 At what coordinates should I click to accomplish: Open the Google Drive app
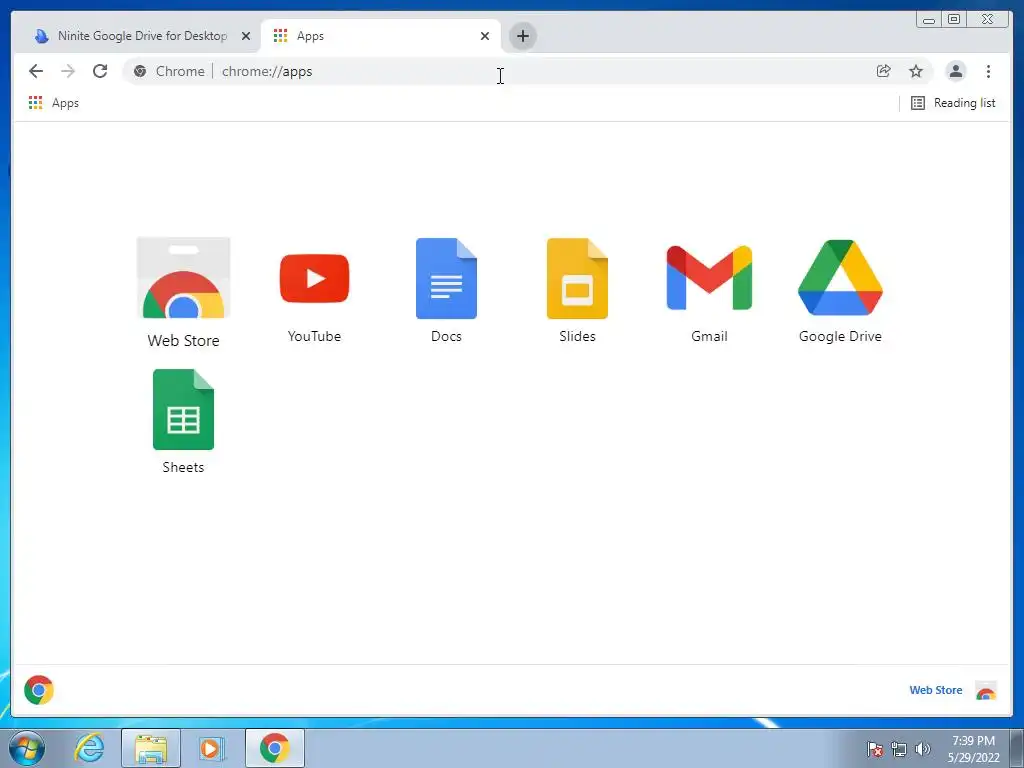[840, 278]
